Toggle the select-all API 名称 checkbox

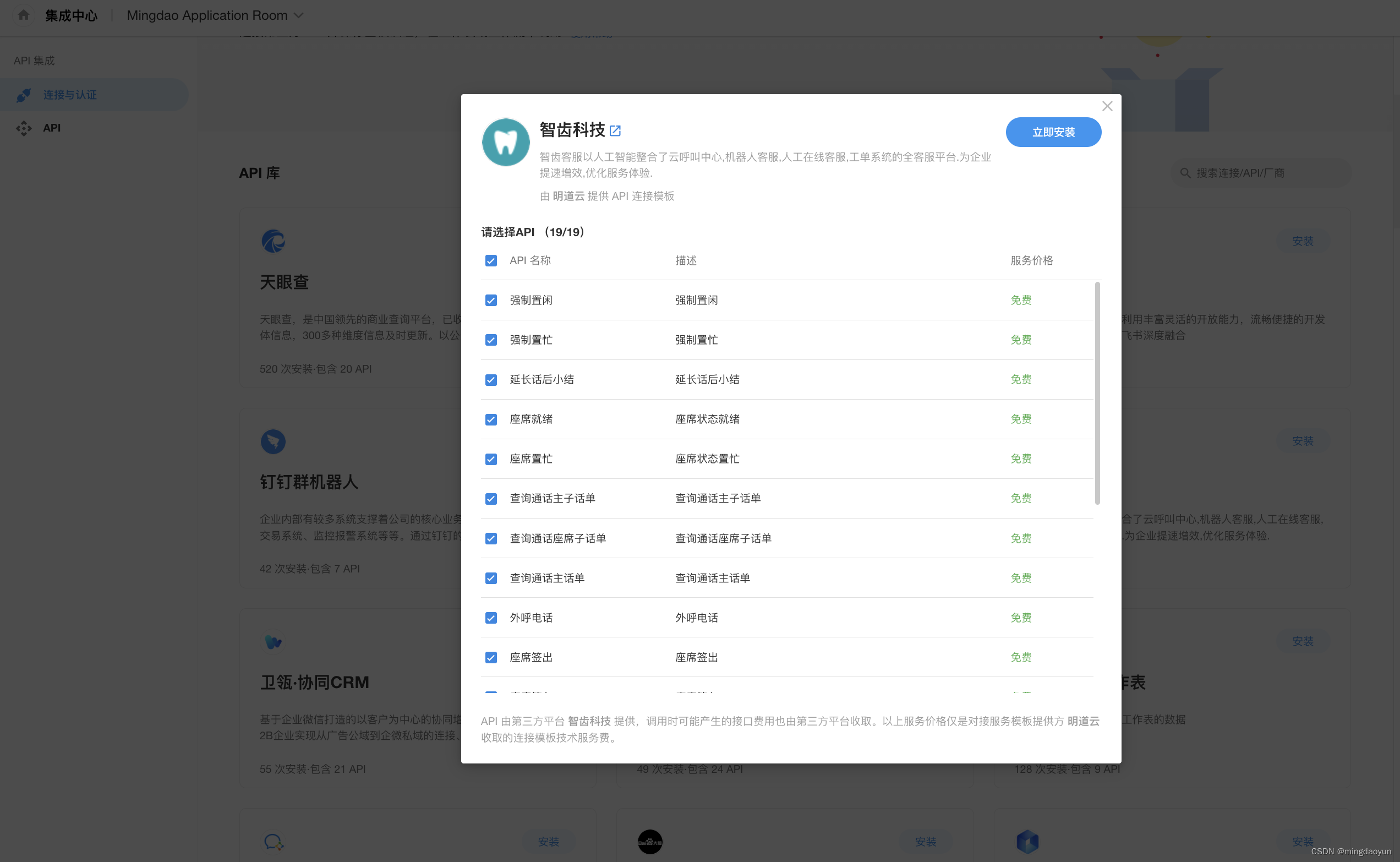point(490,260)
